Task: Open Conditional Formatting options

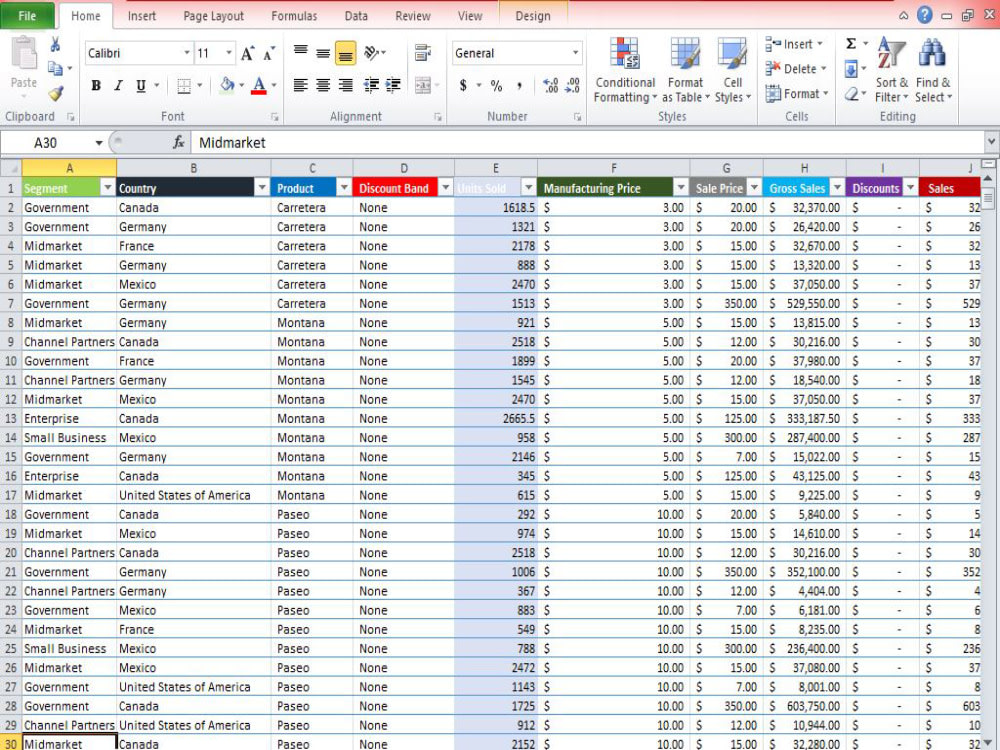Action: click(624, 70)
